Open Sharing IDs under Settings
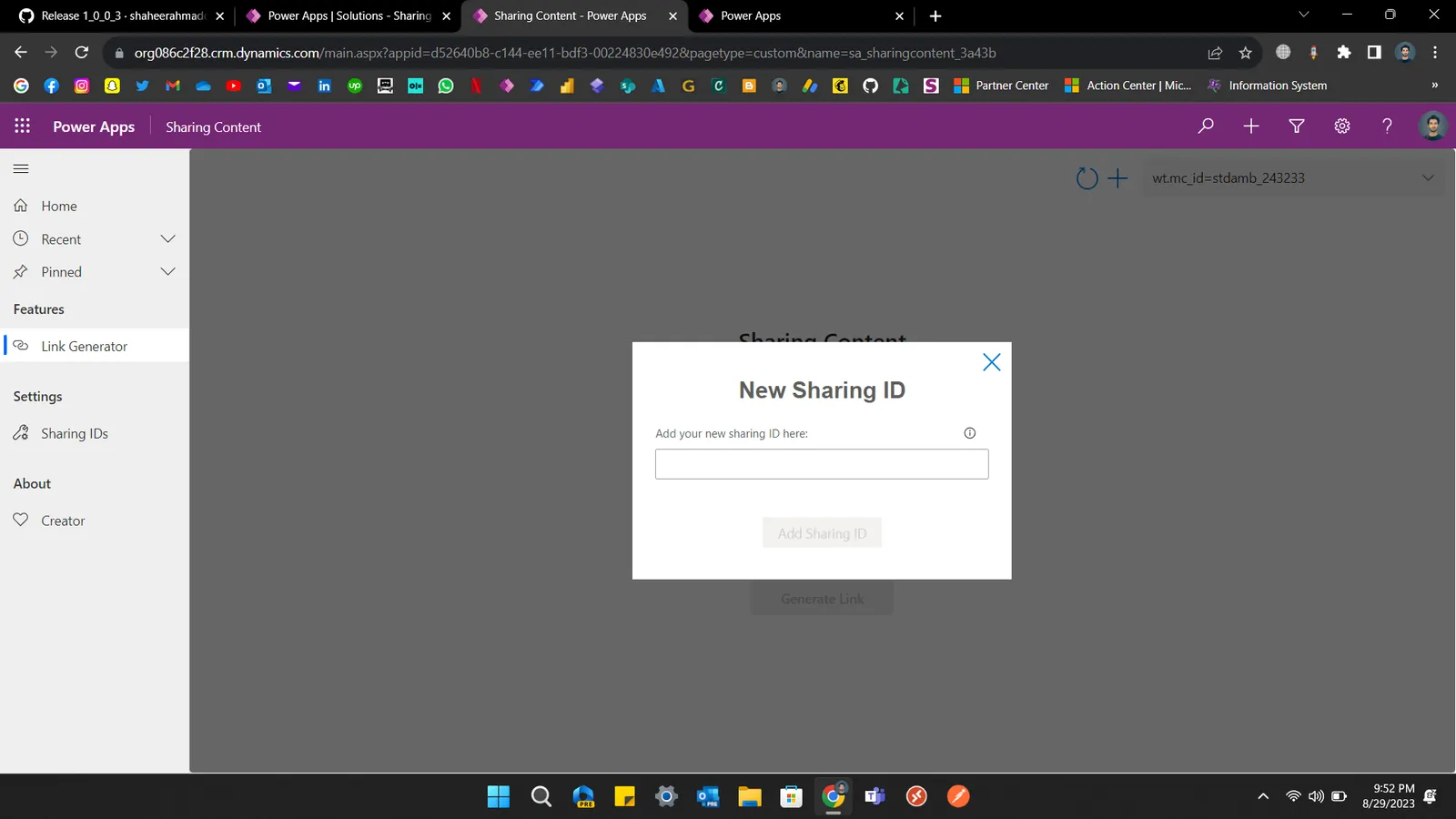The image size is (1456, 819). [x=74, y=433]
